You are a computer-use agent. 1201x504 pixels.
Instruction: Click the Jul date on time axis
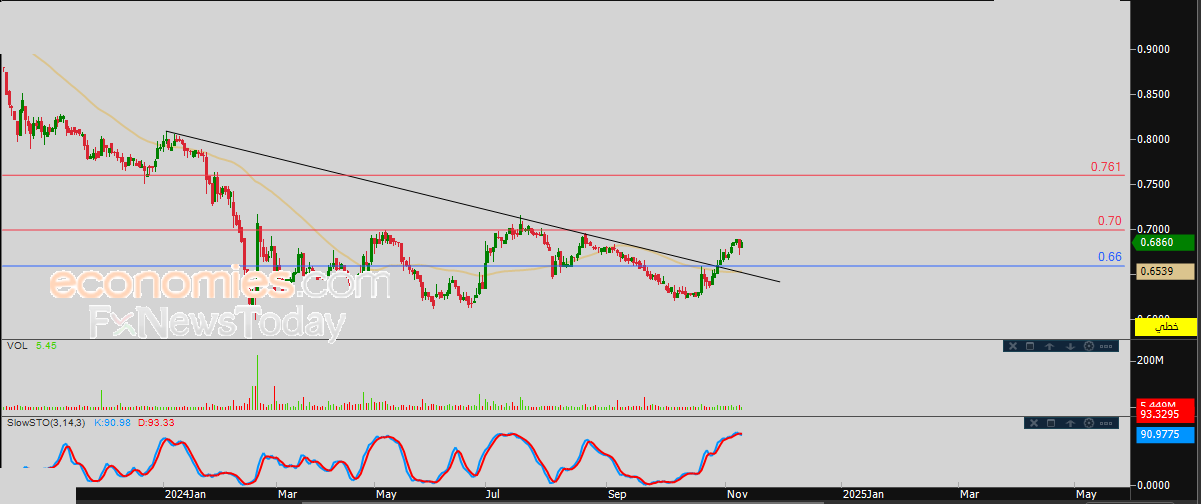[491, 494]
